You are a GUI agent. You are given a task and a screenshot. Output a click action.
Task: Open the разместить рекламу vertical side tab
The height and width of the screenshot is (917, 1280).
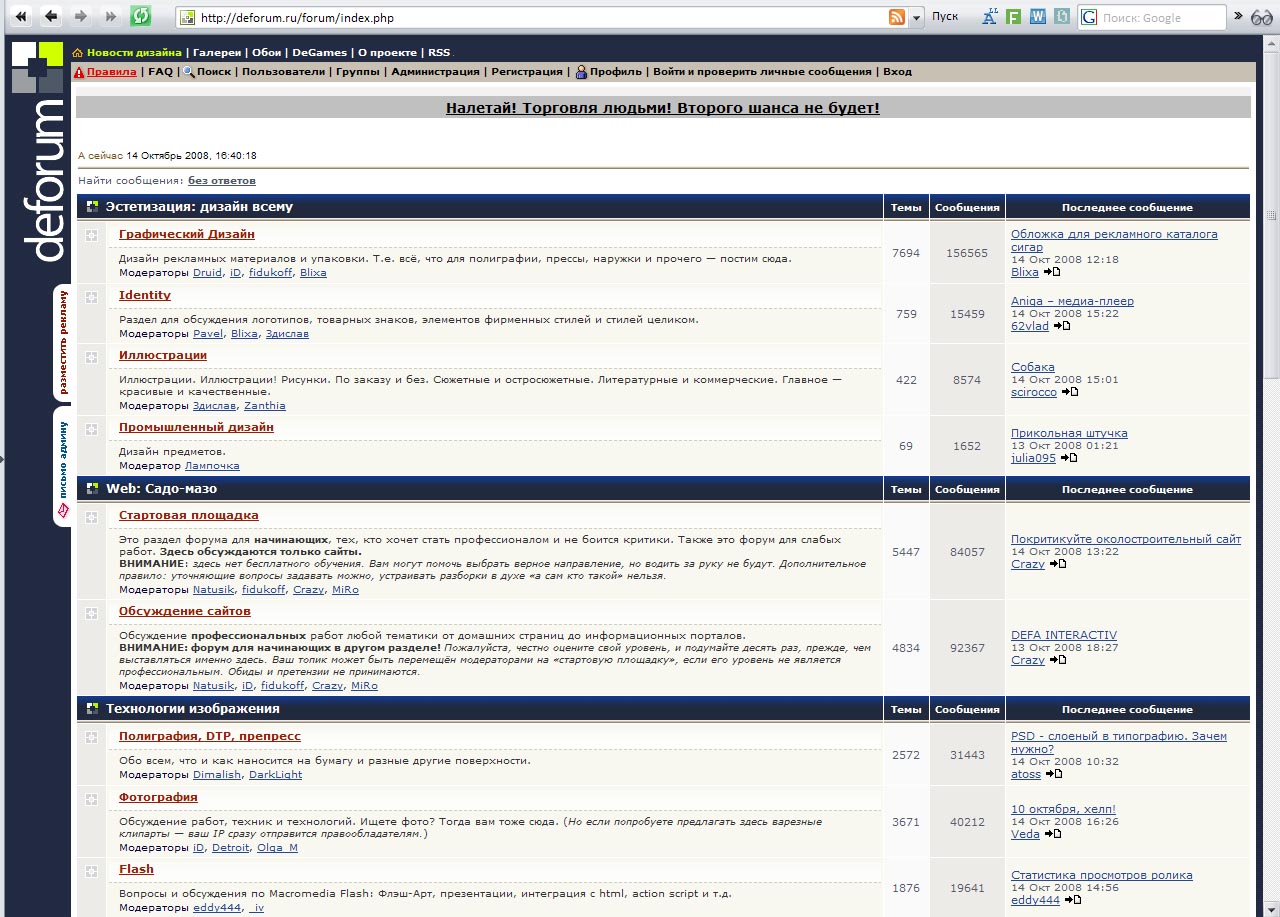(62, 342)
